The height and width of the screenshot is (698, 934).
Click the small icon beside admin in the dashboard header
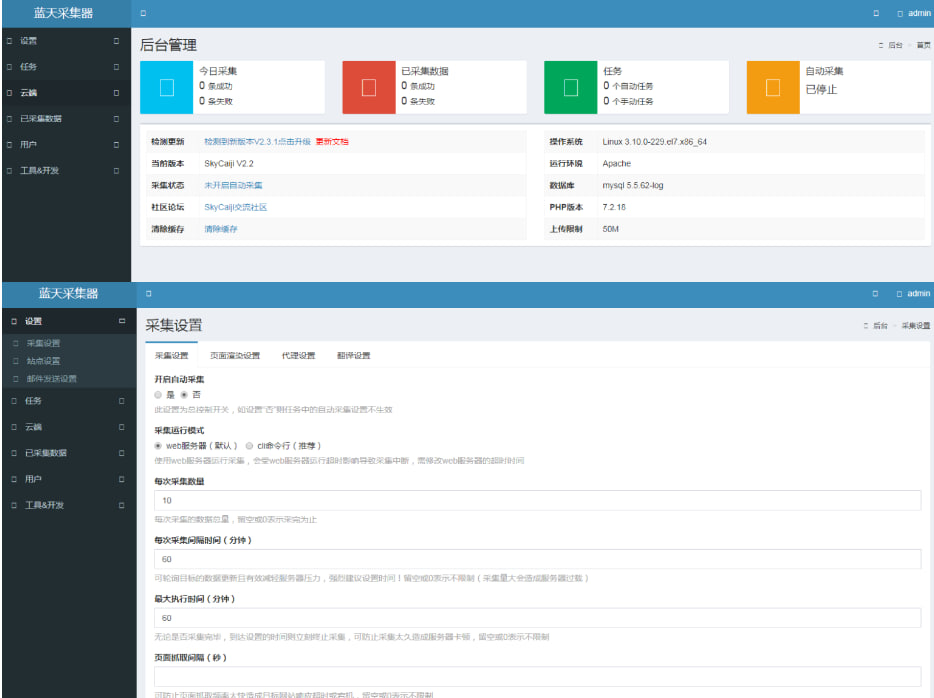[x=900, y=14]
